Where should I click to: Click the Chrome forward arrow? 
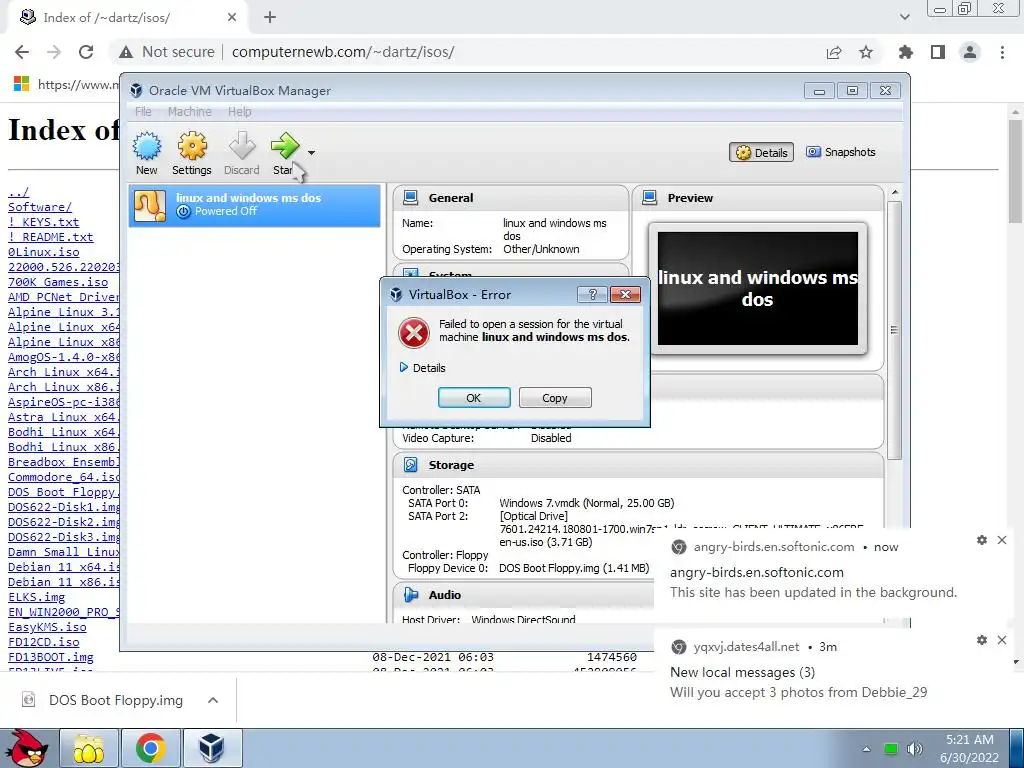[x=54, y=52]
